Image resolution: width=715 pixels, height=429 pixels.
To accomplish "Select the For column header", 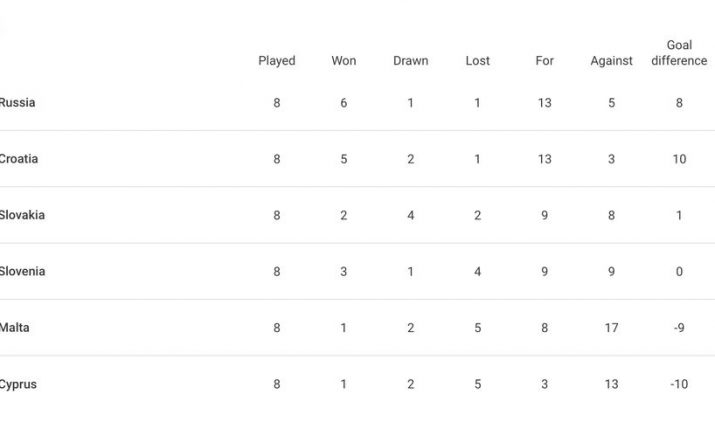I will click(544, 61).
